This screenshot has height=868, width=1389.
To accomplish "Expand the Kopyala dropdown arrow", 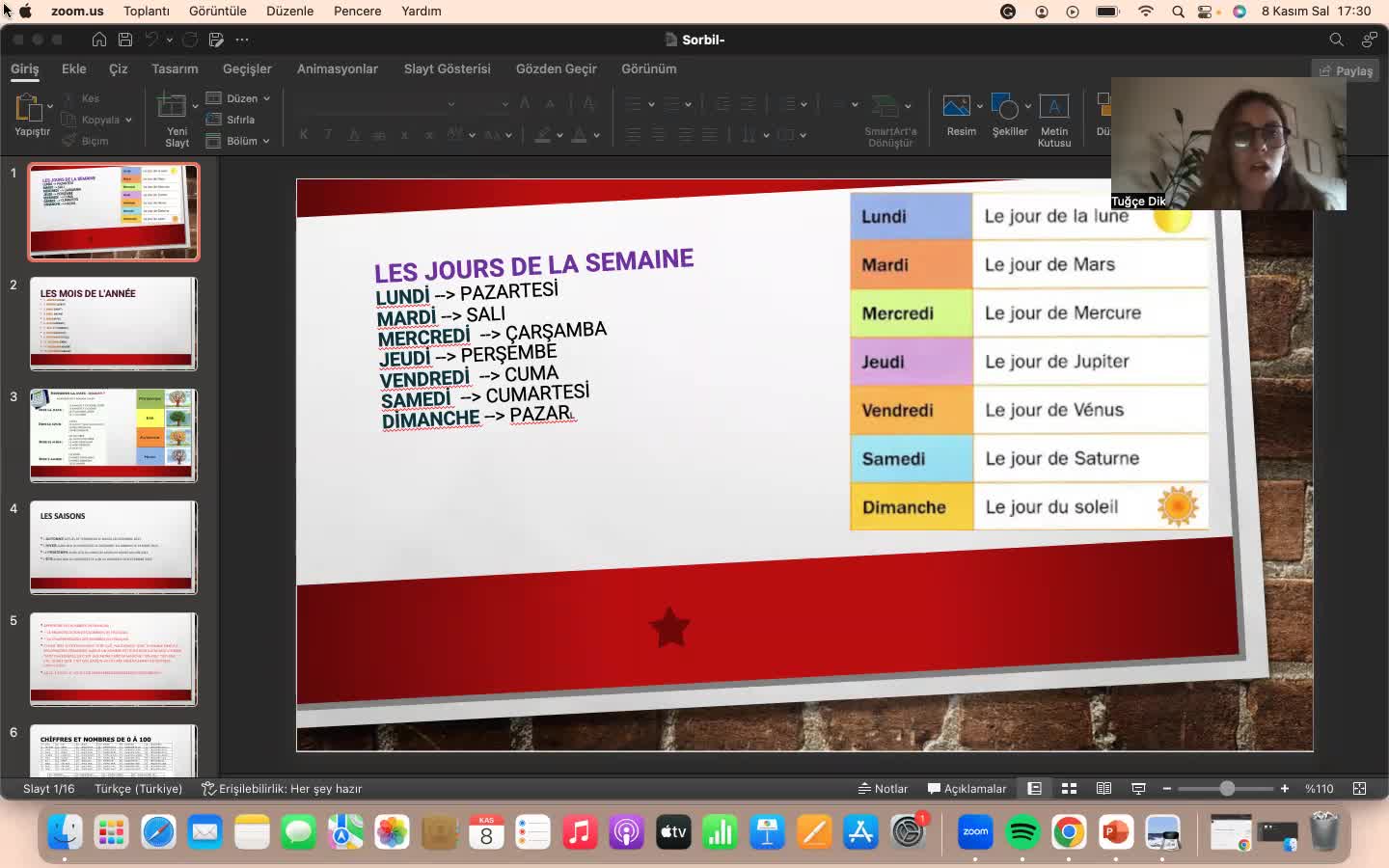I will [x=128, y=120].
